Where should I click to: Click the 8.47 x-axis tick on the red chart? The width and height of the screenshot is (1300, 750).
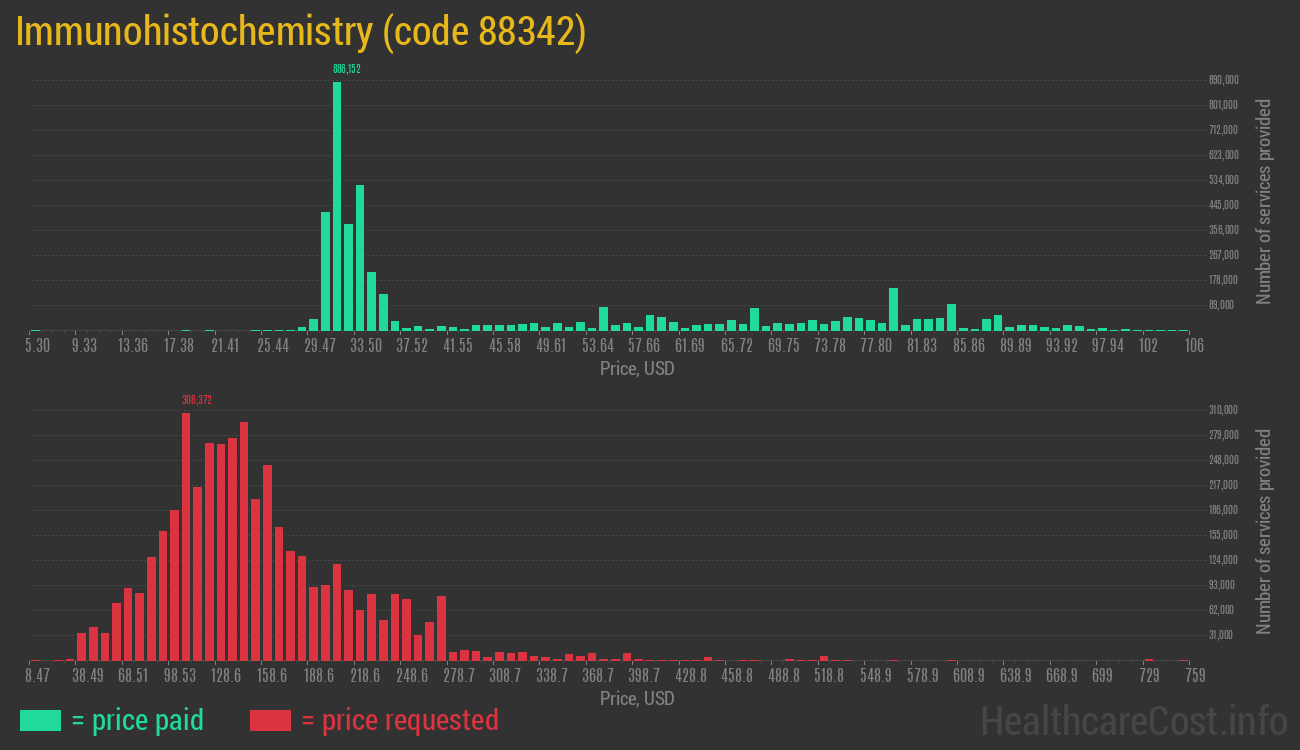click(37, 676)
